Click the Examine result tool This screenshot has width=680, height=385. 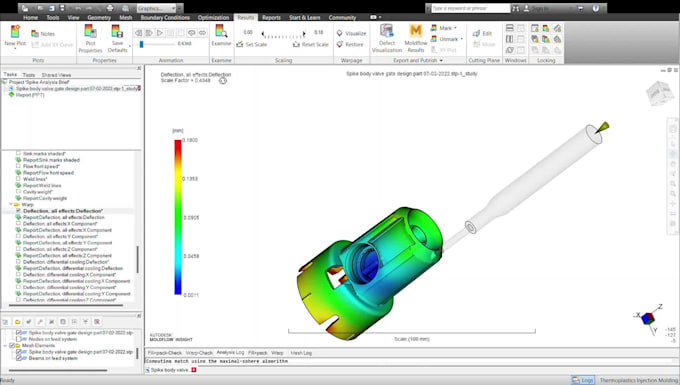[221, 36]
